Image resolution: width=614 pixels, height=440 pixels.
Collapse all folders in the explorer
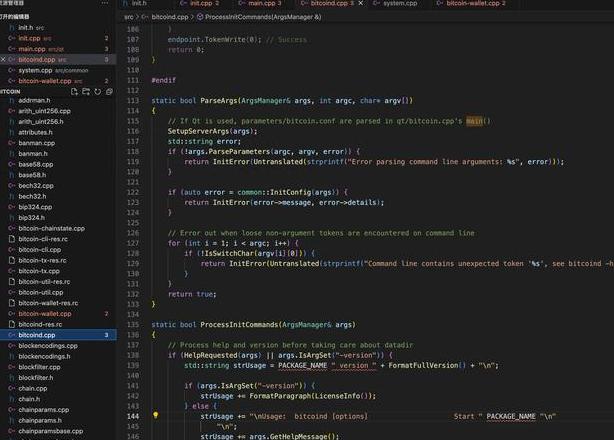[x=109, y=92]
